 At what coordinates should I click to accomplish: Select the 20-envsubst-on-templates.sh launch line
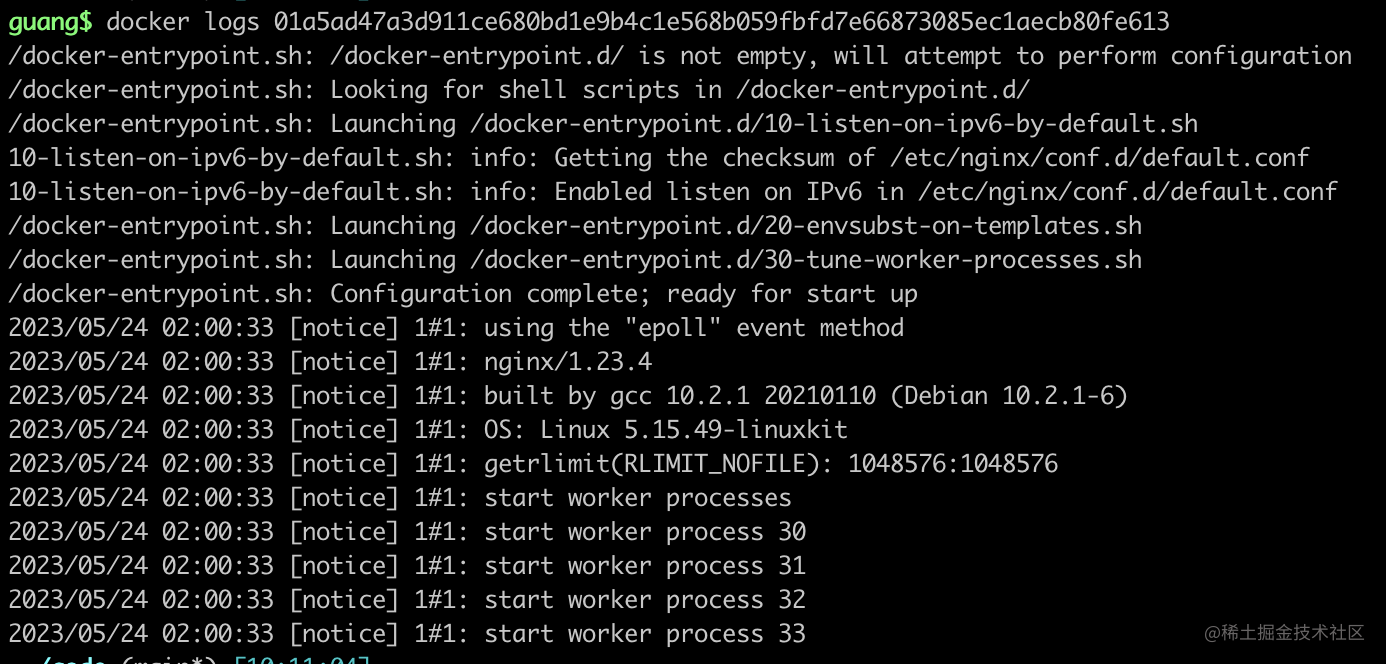click(574, 226)
